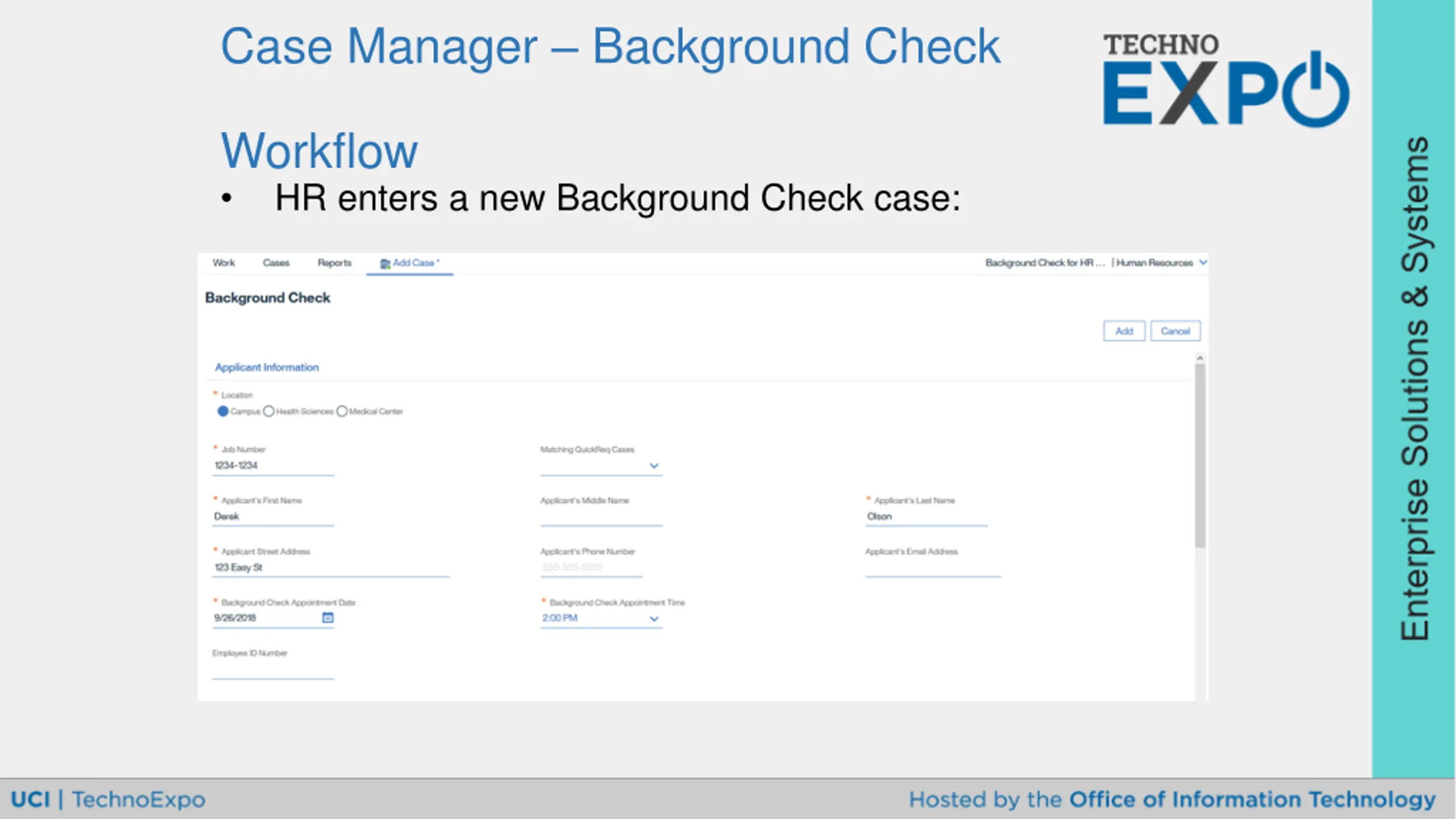Viewport: 1456px width, 819px height.
Task: Click the Background Check for HR solution label
Action: click(x=1045, y=263)
